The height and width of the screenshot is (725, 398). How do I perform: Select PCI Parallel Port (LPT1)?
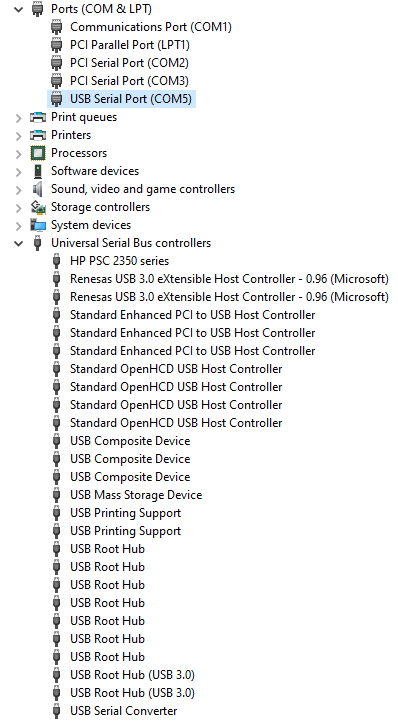pyautogui.click(x=130, y=45)
